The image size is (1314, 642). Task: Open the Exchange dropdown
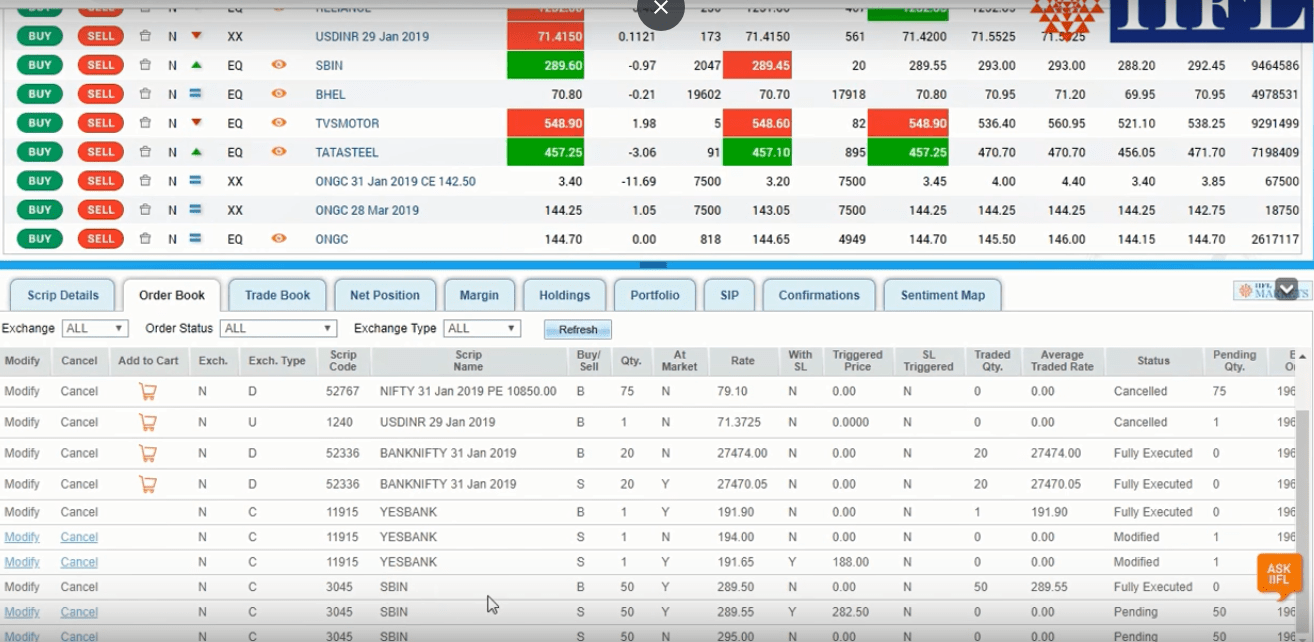pyautogui.click(x=95, y=328)
